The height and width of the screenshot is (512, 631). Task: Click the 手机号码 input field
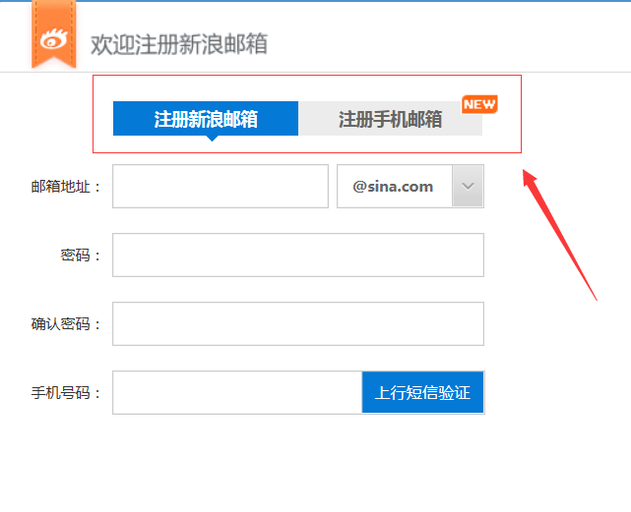pyautogui.click(x=237, y=392)
